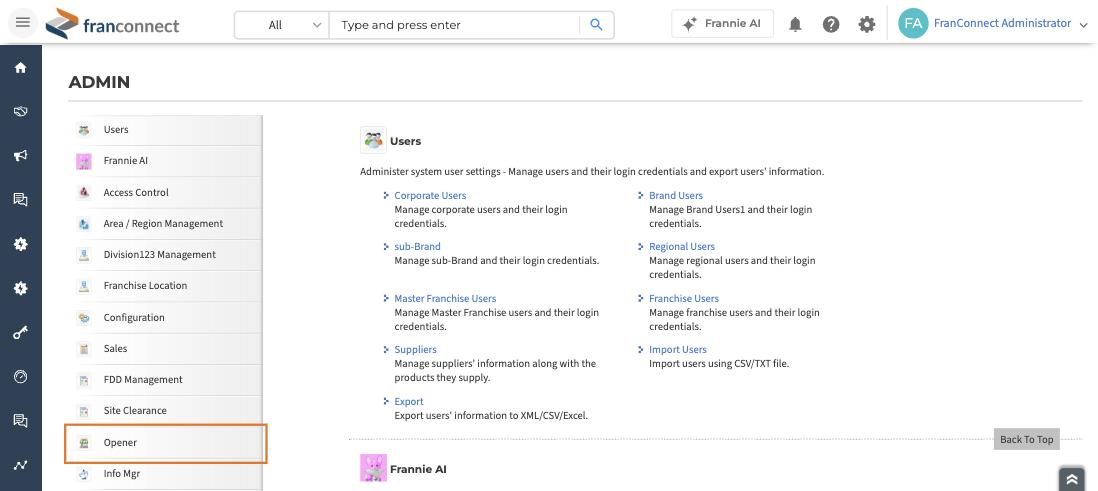
Task: Open the line chart icon in sidebar
Action: (x=20, y=465)
